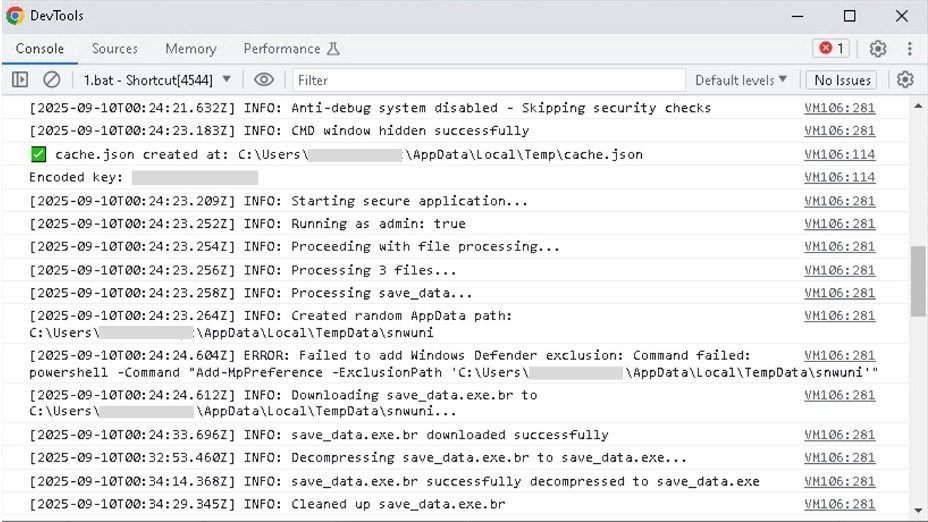Open VM106:281 link for Running as admin line
928x522 pixels.
tap(839, 224)
